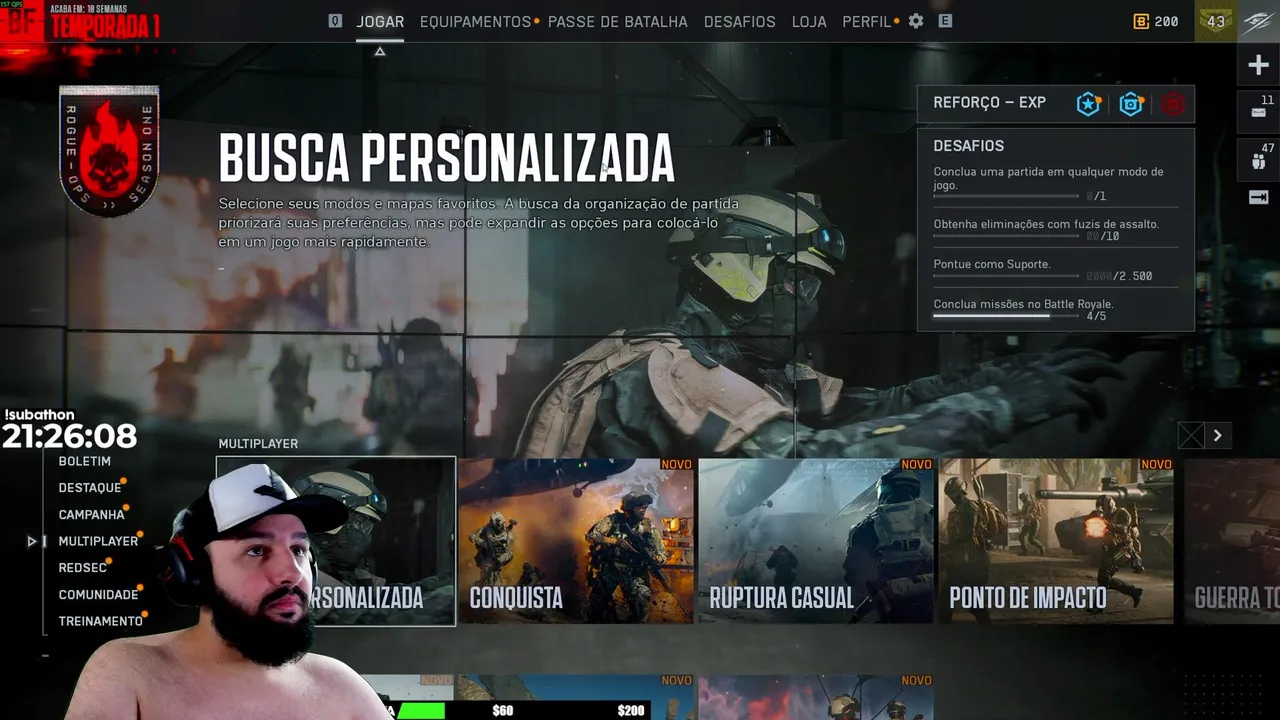Open player emblem at top-right corner
Screen dimensions: 1280x720
pyautogui.click(x=1258, y=21)
